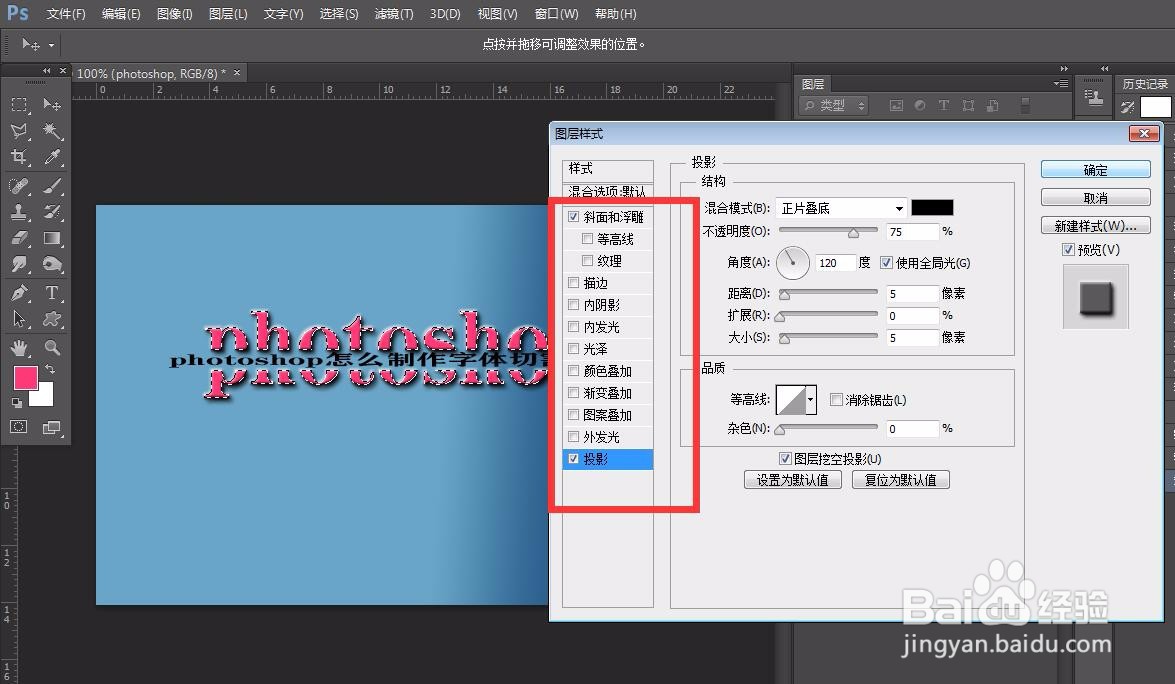The width and height of the screenshot is (1175, 684).
Task: Select the History Brush tool
Action: click(x=52, y=211)
